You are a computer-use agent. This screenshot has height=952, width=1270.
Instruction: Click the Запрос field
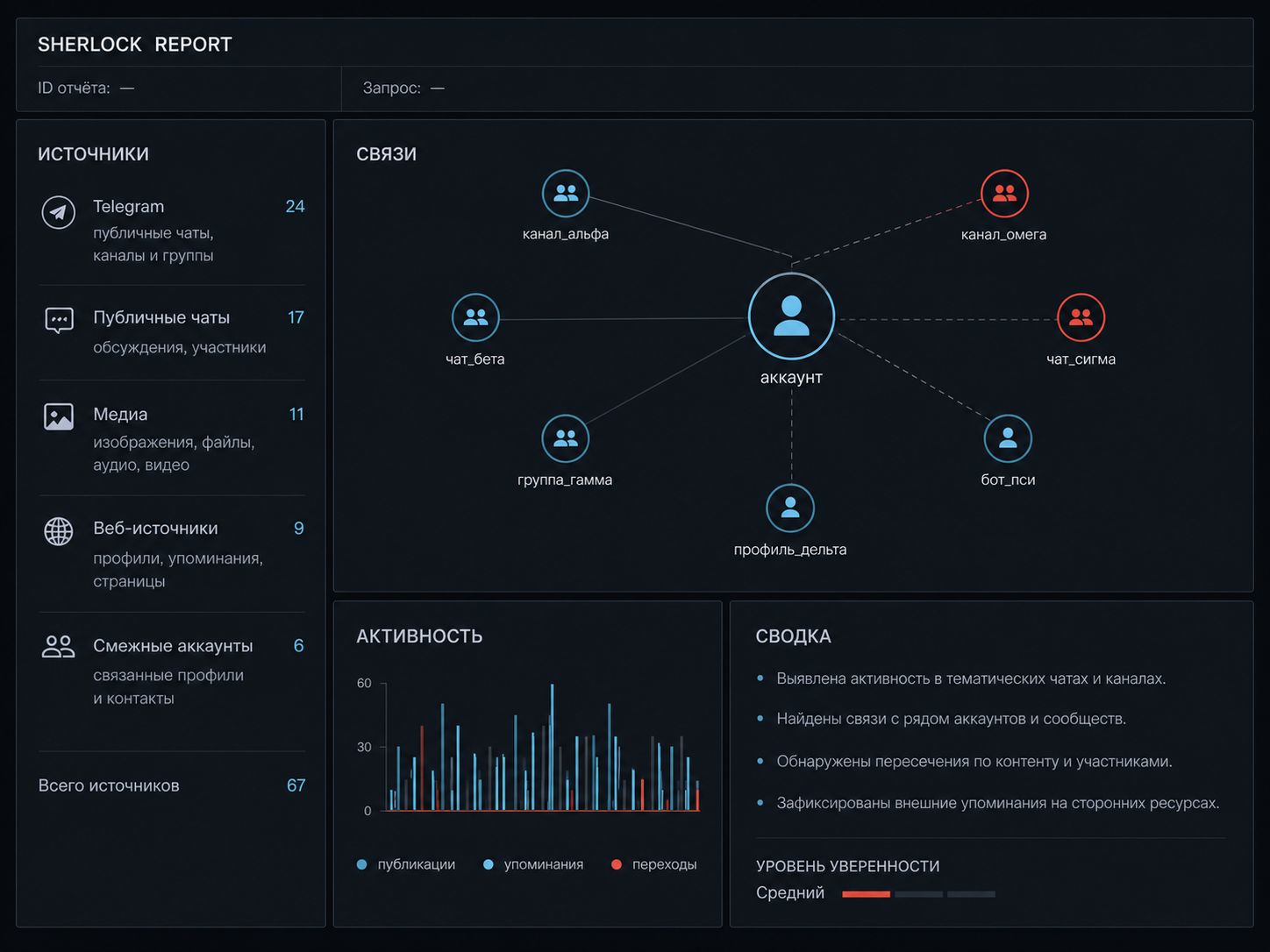[403, 89]
